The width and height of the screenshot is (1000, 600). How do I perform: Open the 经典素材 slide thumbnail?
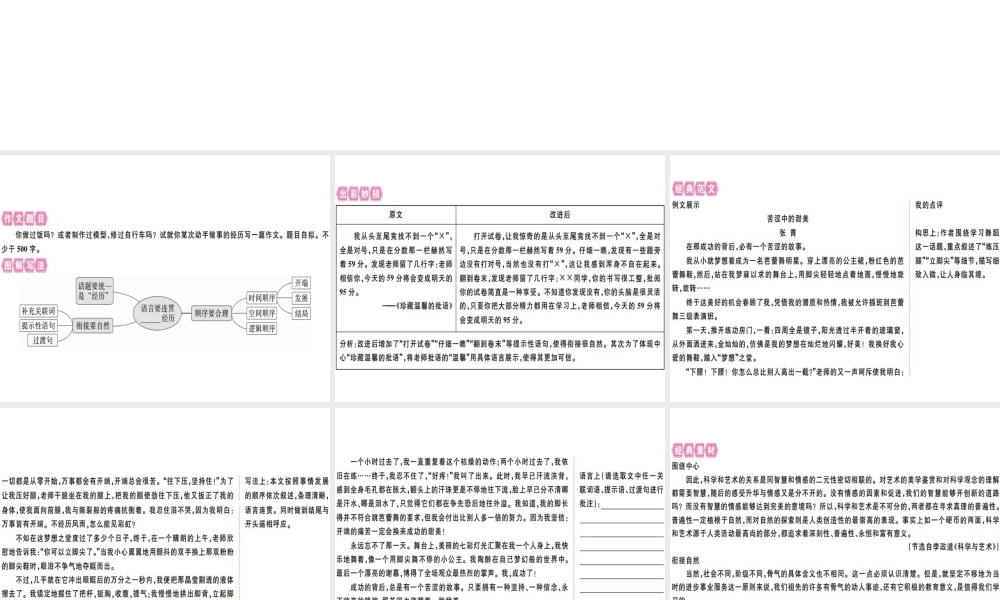click(835, 504)
